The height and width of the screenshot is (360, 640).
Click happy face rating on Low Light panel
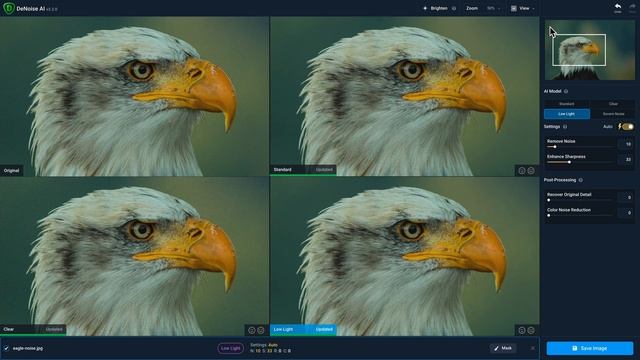tap(522, 330)
